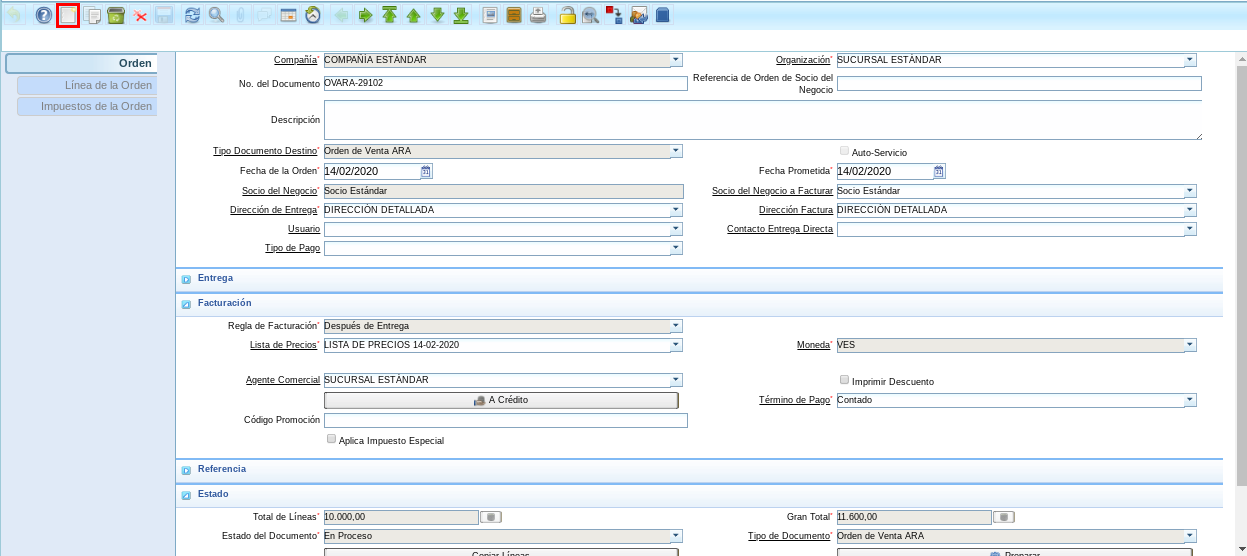The height and width of the screenshot is (556, 1247).
Task: Open the Tipo de Pago dropdown
Action: [x=676, y=248]
